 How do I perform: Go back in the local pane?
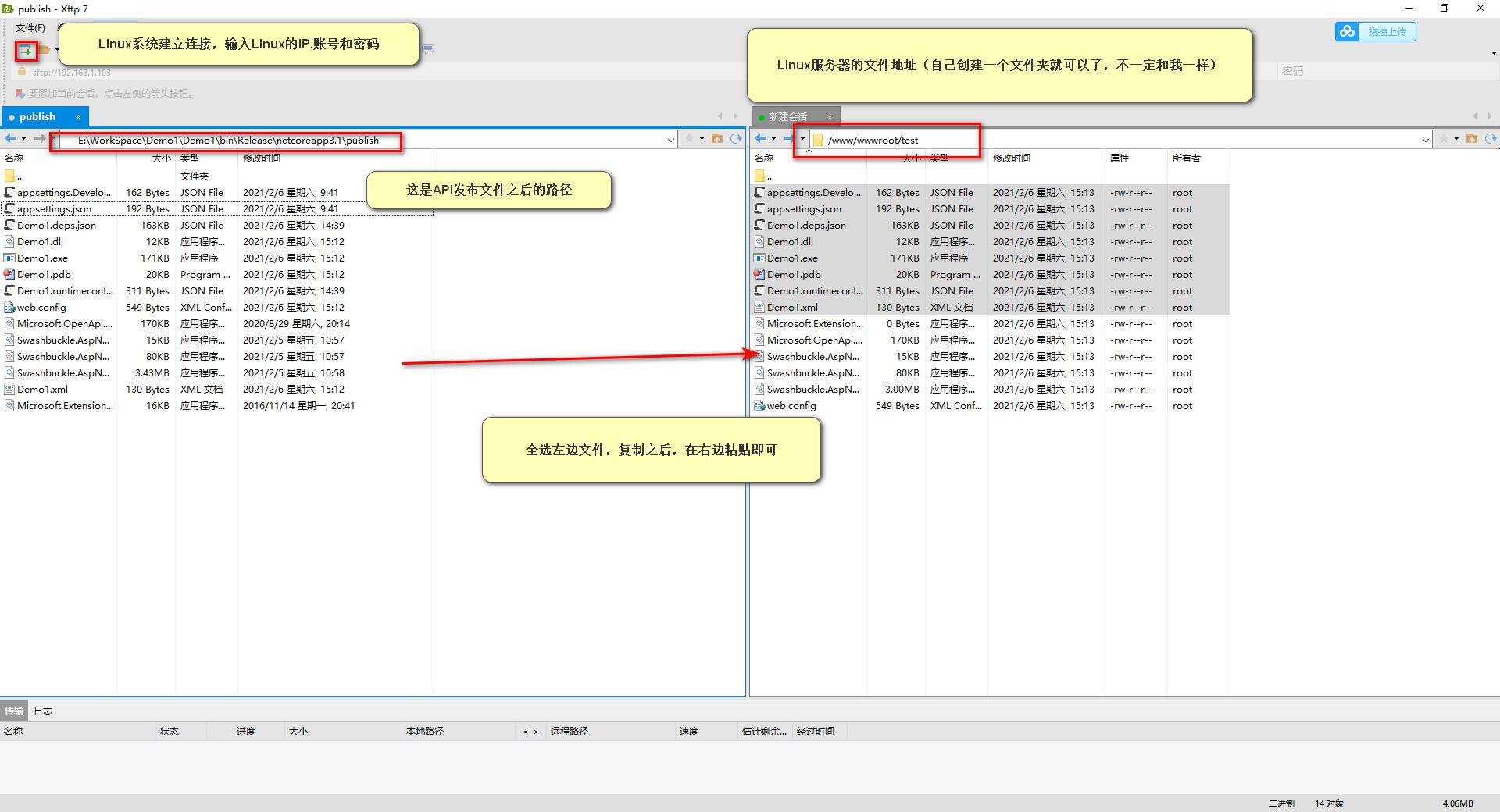point(11,139)
